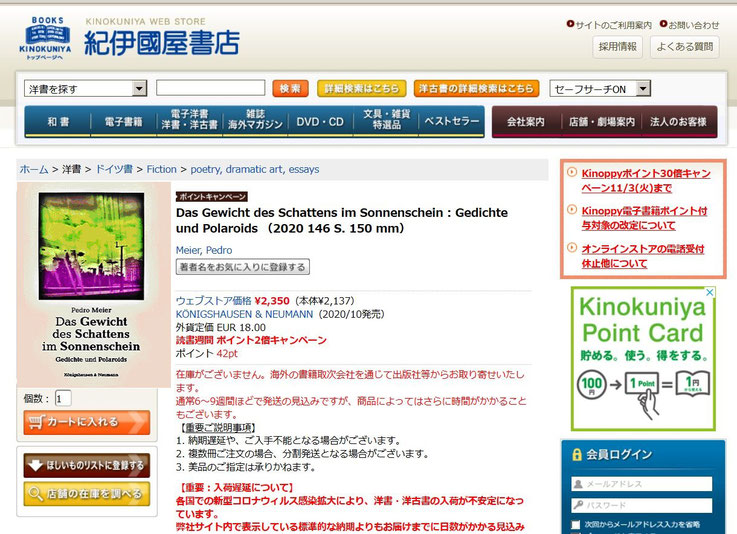The width and height of the screenshot is (737, 534).
Task: Click the 【重要ご説明事項】 heading
Action: click(x=217, y=427)
